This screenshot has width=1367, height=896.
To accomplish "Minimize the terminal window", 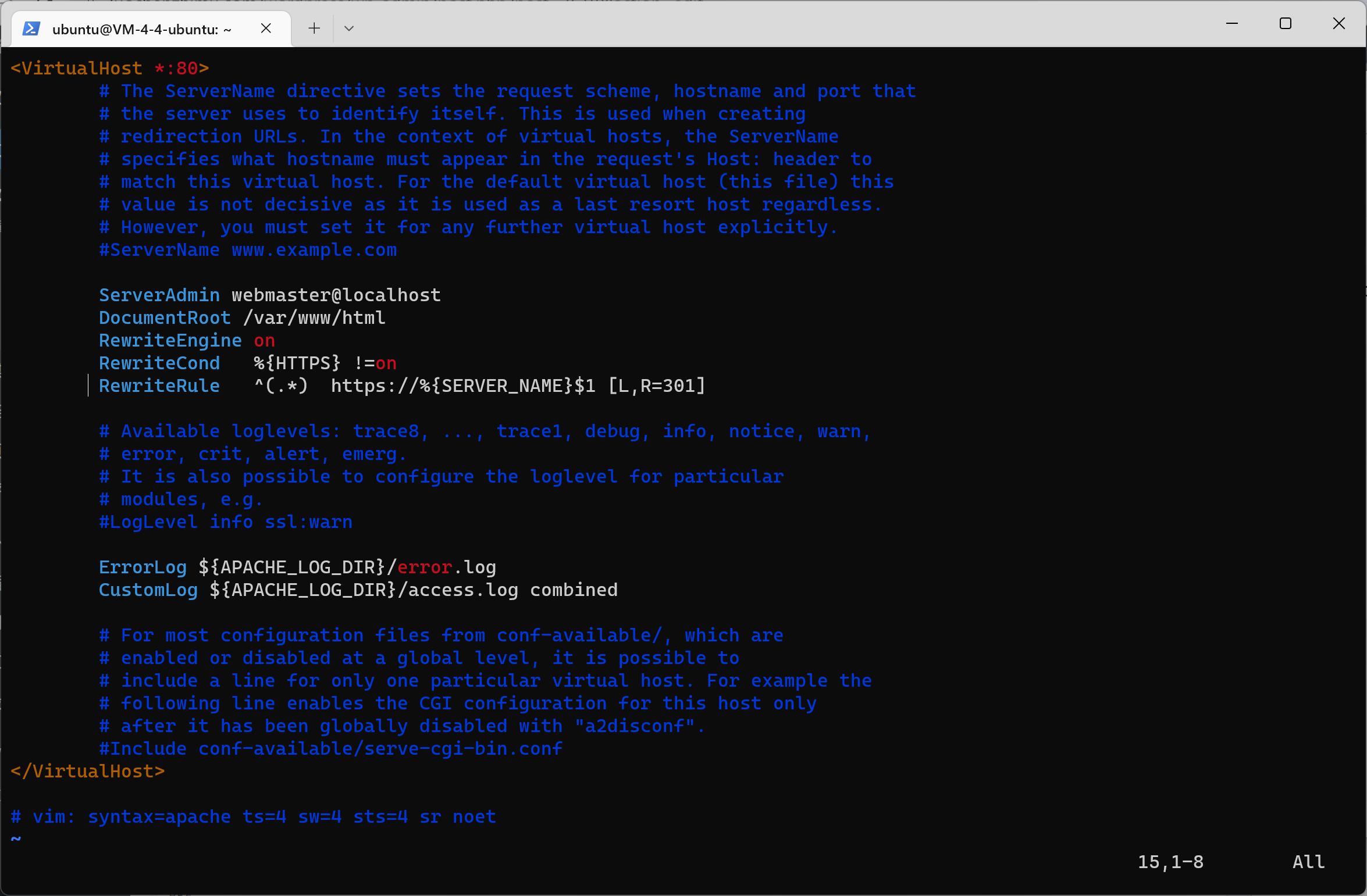I will coord(1231,24).
